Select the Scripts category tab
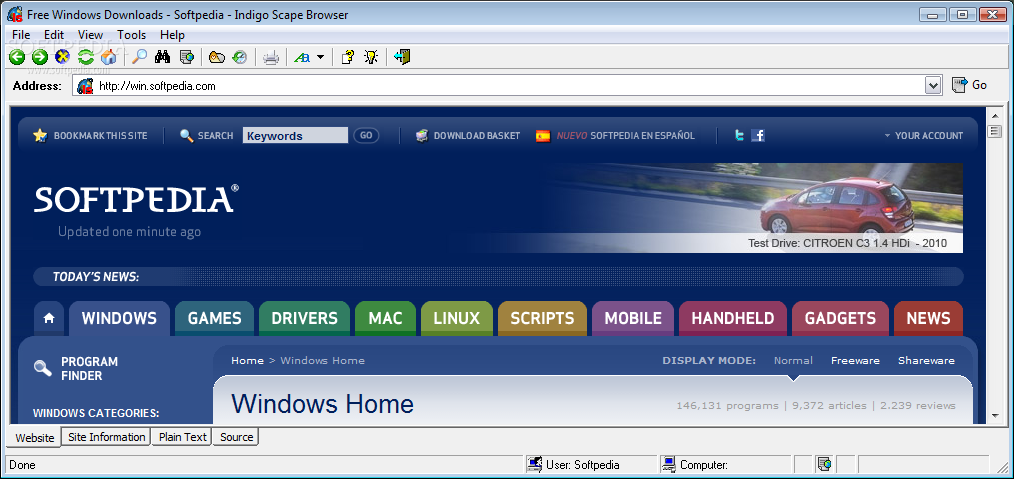Viewport: 1014px width, 479px height. 542,318
